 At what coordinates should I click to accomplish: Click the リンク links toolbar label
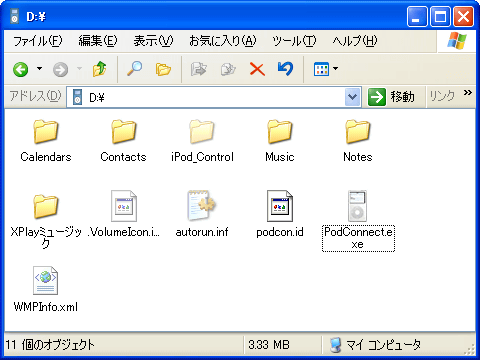442,96
